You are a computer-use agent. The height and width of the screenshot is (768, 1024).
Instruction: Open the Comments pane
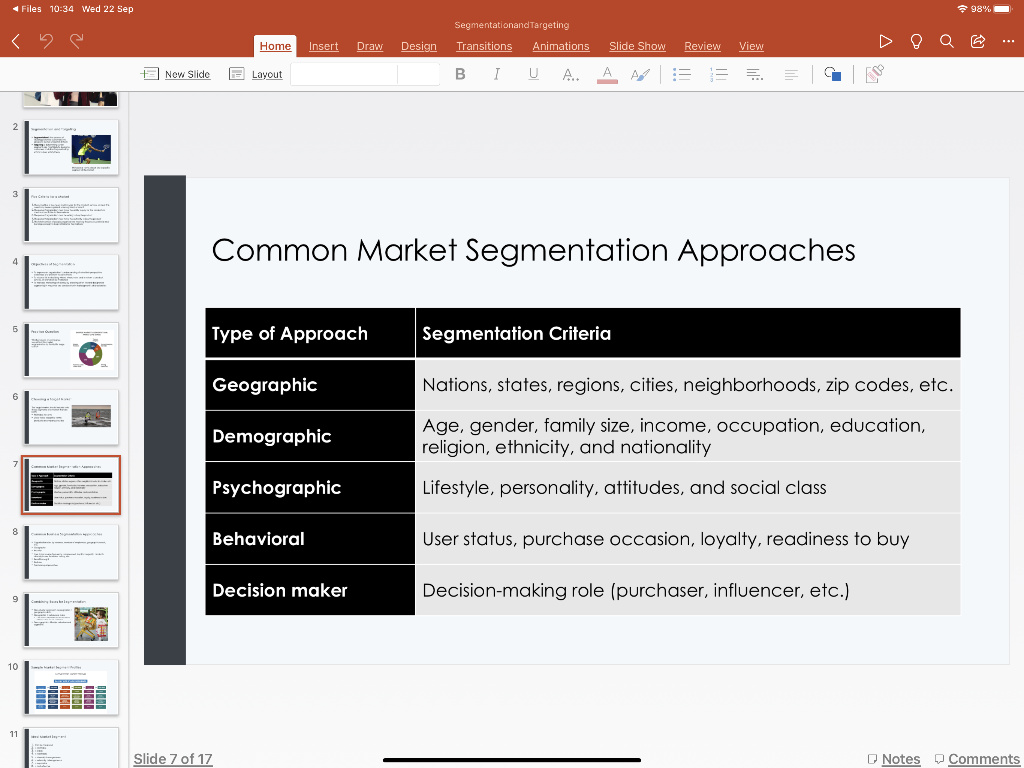coord(977,759)
